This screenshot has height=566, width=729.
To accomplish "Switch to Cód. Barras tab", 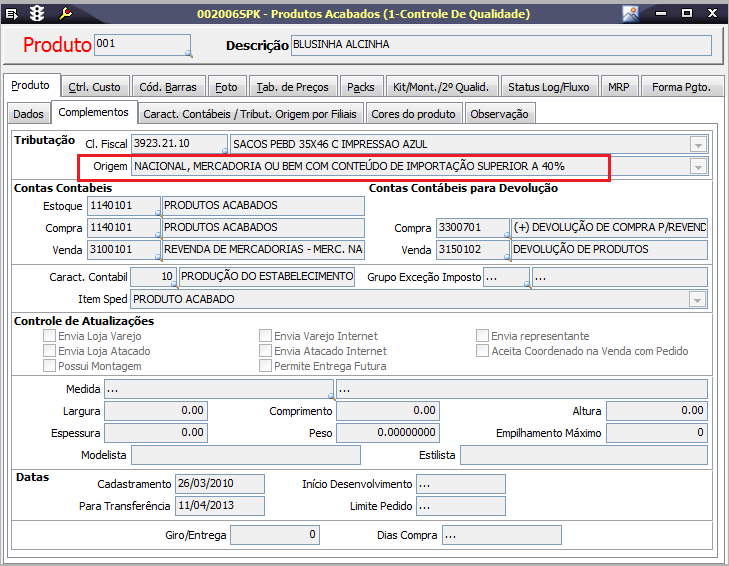I will (168, 87).
